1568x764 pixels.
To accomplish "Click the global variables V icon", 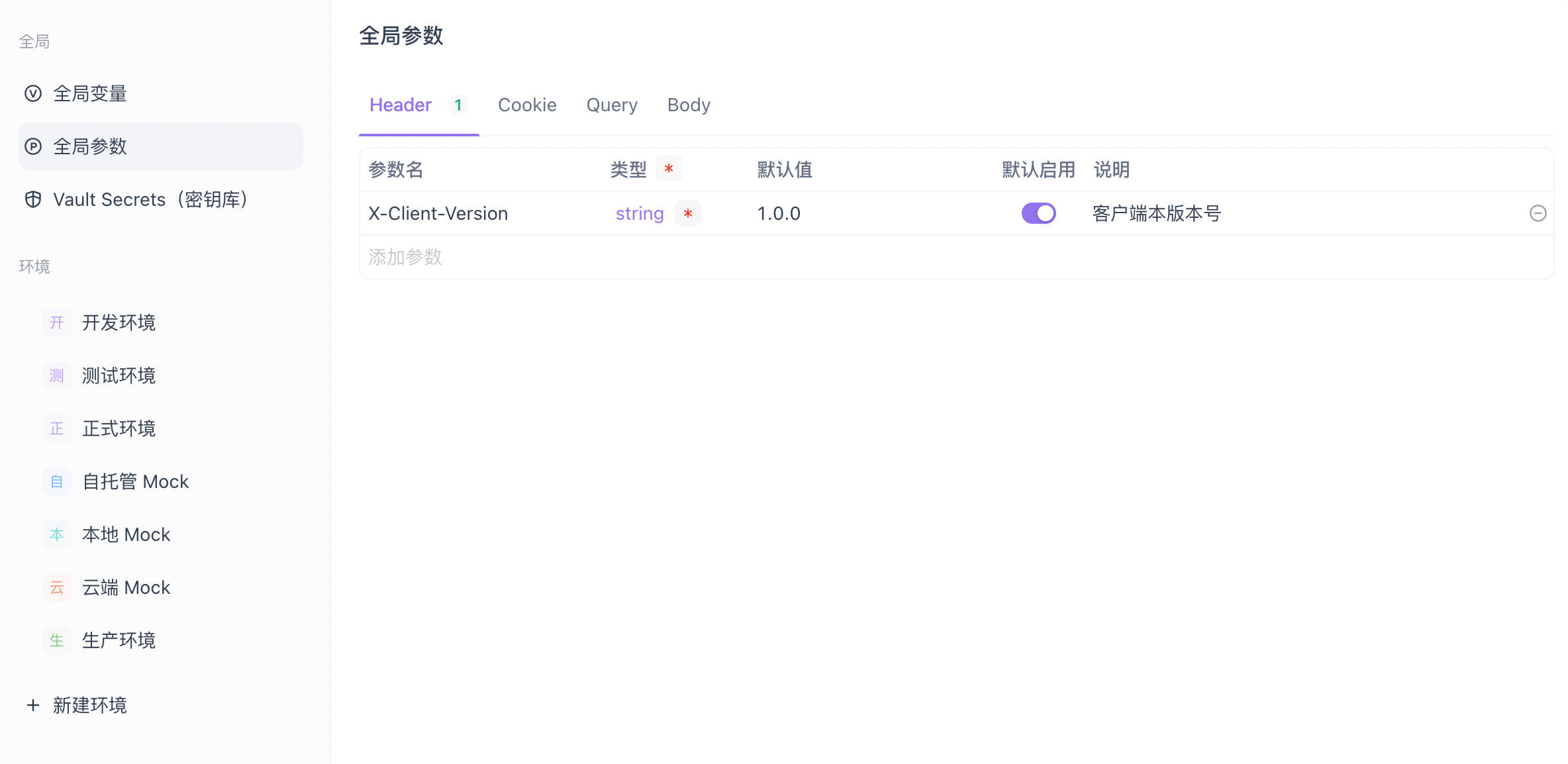I will (33, 93).
